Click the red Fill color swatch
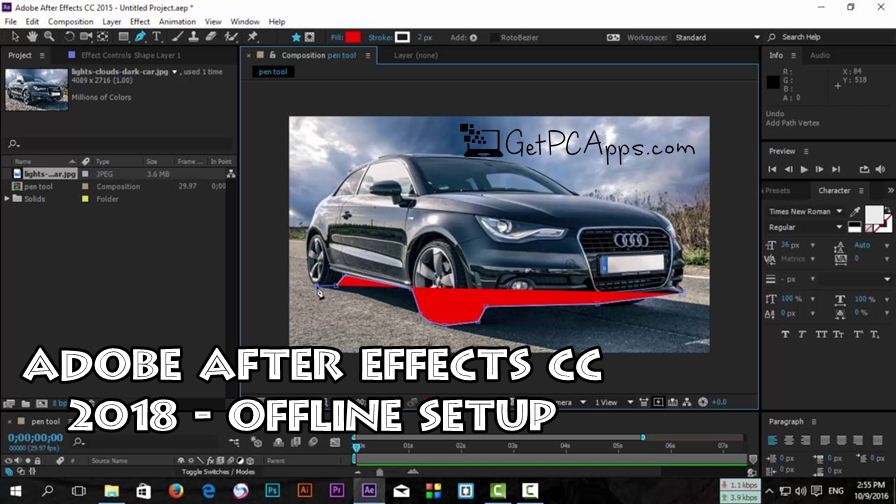The height and width of the screenshot is (504, 896). [353, 37]
